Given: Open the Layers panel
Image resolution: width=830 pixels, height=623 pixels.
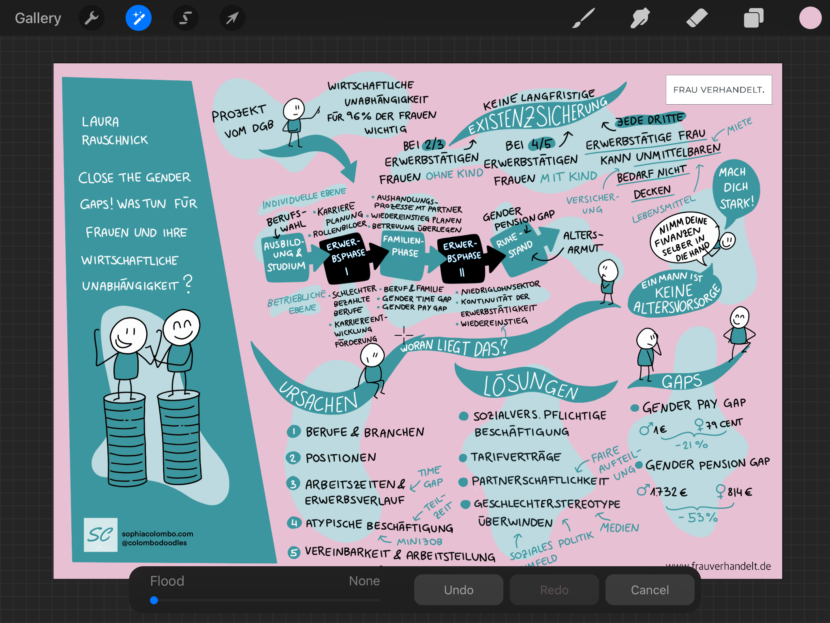Looking at the screenshot, I should click(753, 18).
